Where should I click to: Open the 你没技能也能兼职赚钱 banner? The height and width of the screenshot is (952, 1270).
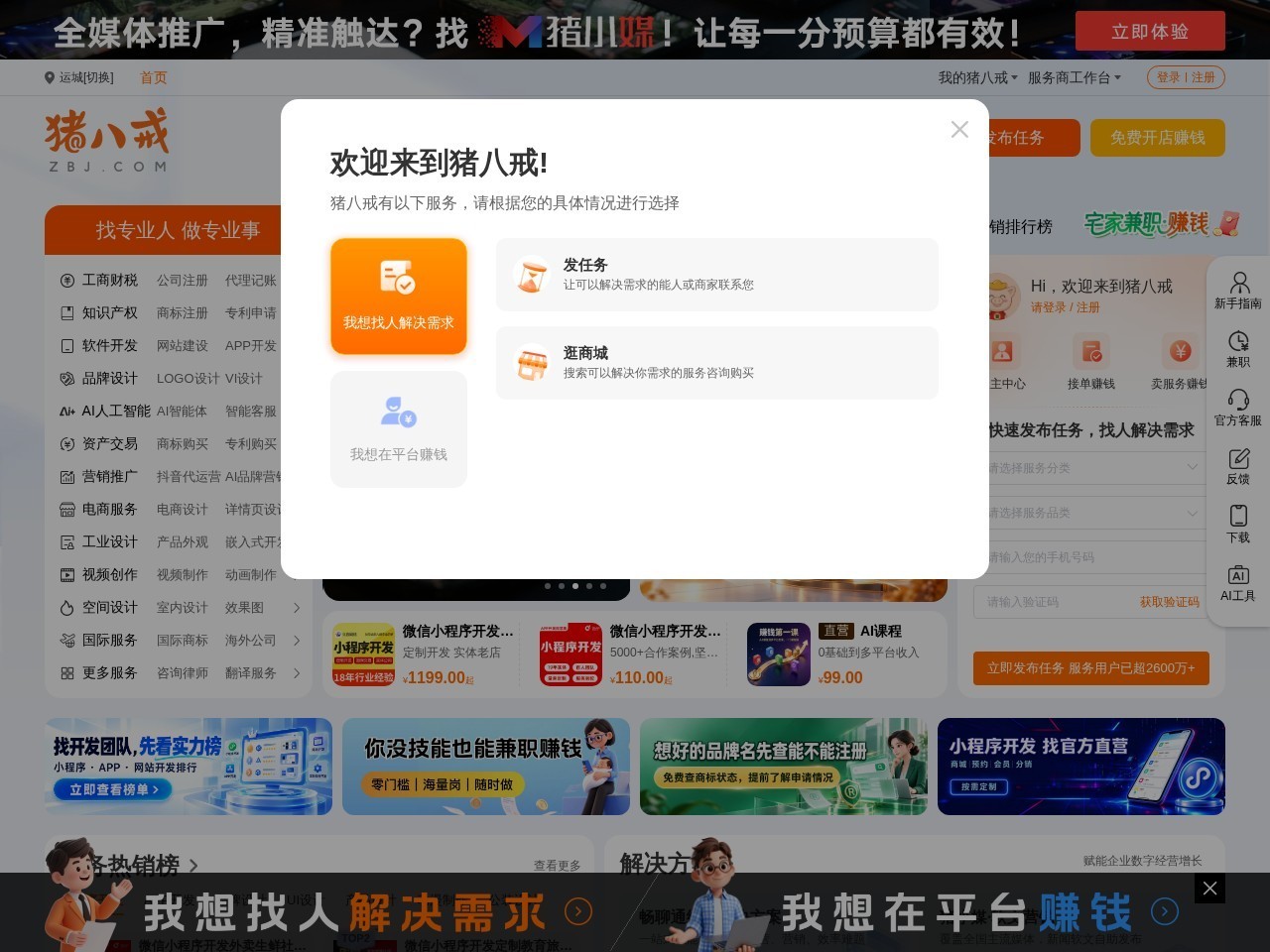pos(486,767)
